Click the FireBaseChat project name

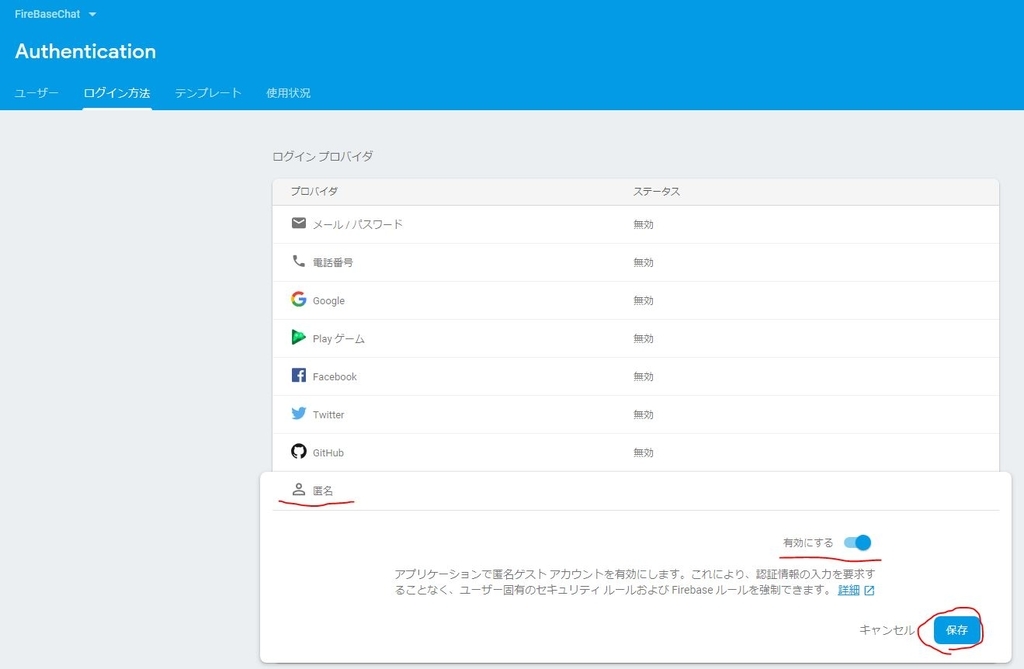[x=48, y=14]
